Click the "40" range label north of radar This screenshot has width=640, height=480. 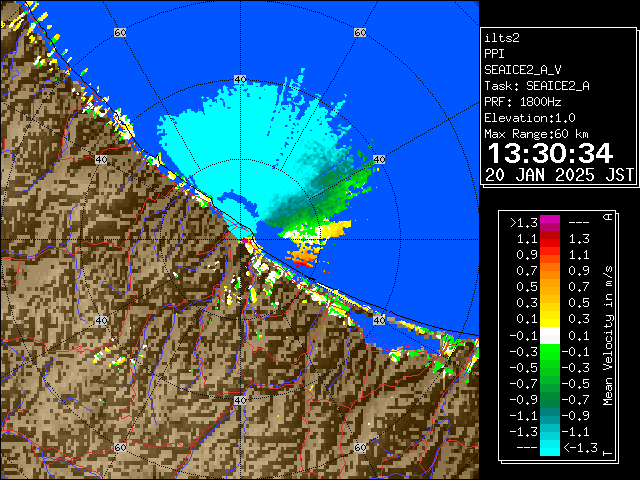pos(240,80)
